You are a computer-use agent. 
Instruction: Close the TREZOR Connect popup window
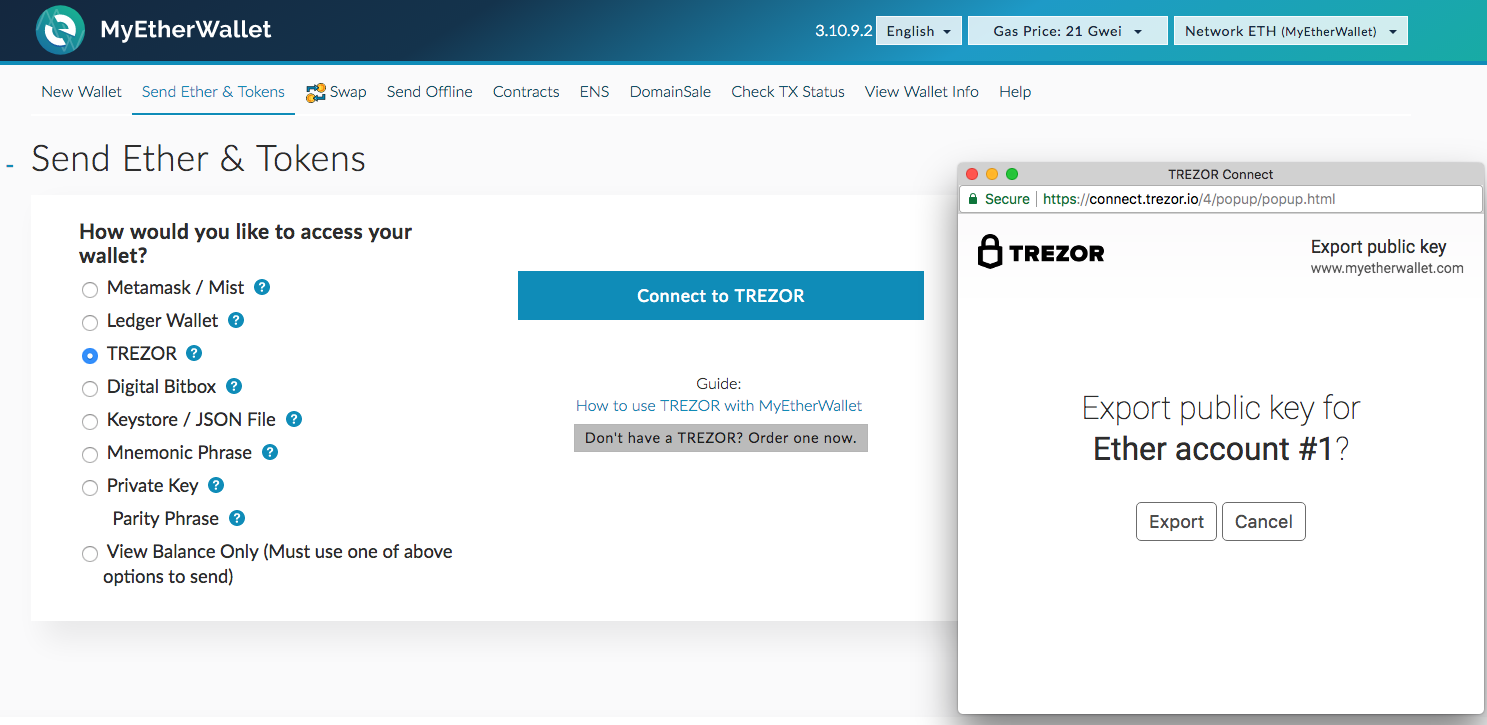(x=972, y=174)
